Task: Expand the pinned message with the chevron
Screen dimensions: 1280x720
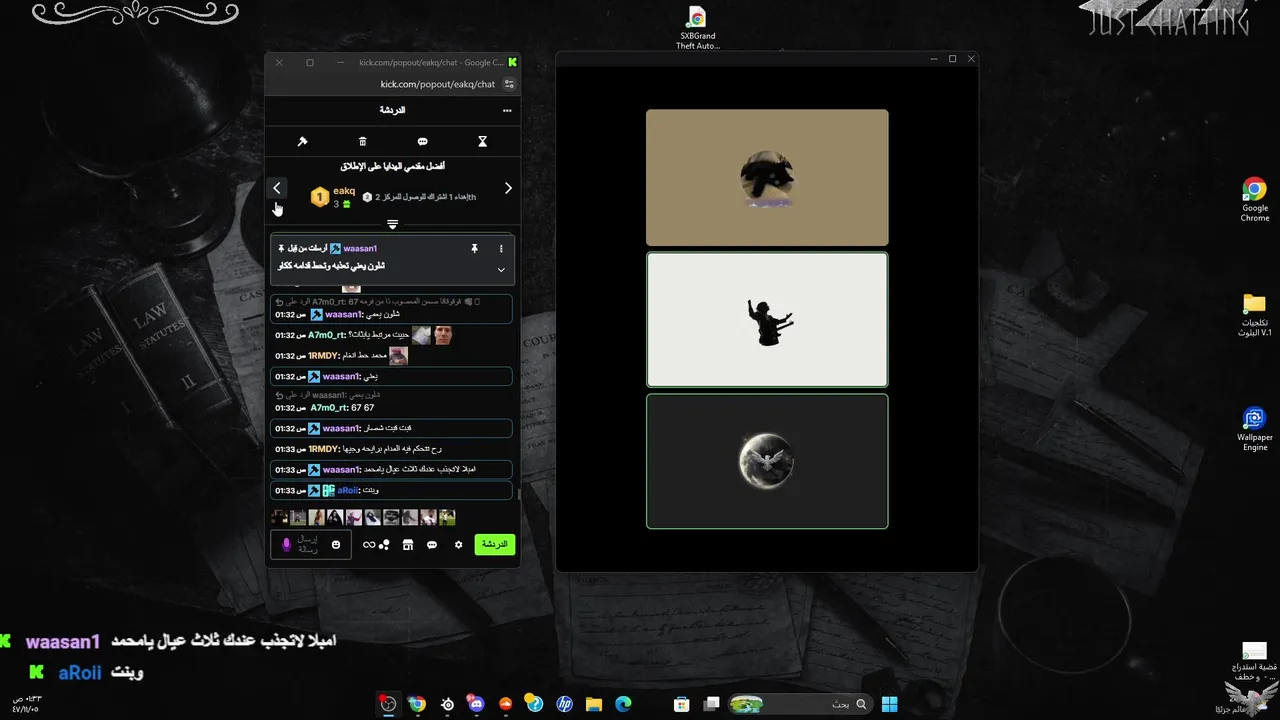Action: click(x=501, y=269)
